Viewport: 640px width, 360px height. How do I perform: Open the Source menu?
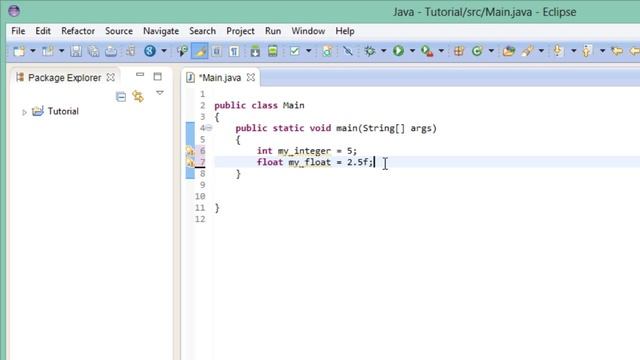click(x=119, y=31)
